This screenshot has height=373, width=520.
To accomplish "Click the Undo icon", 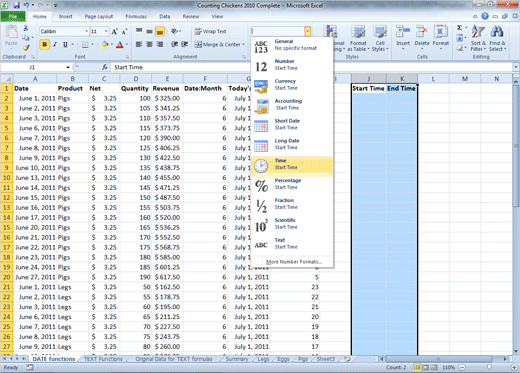I will click(x=26, y=5).
